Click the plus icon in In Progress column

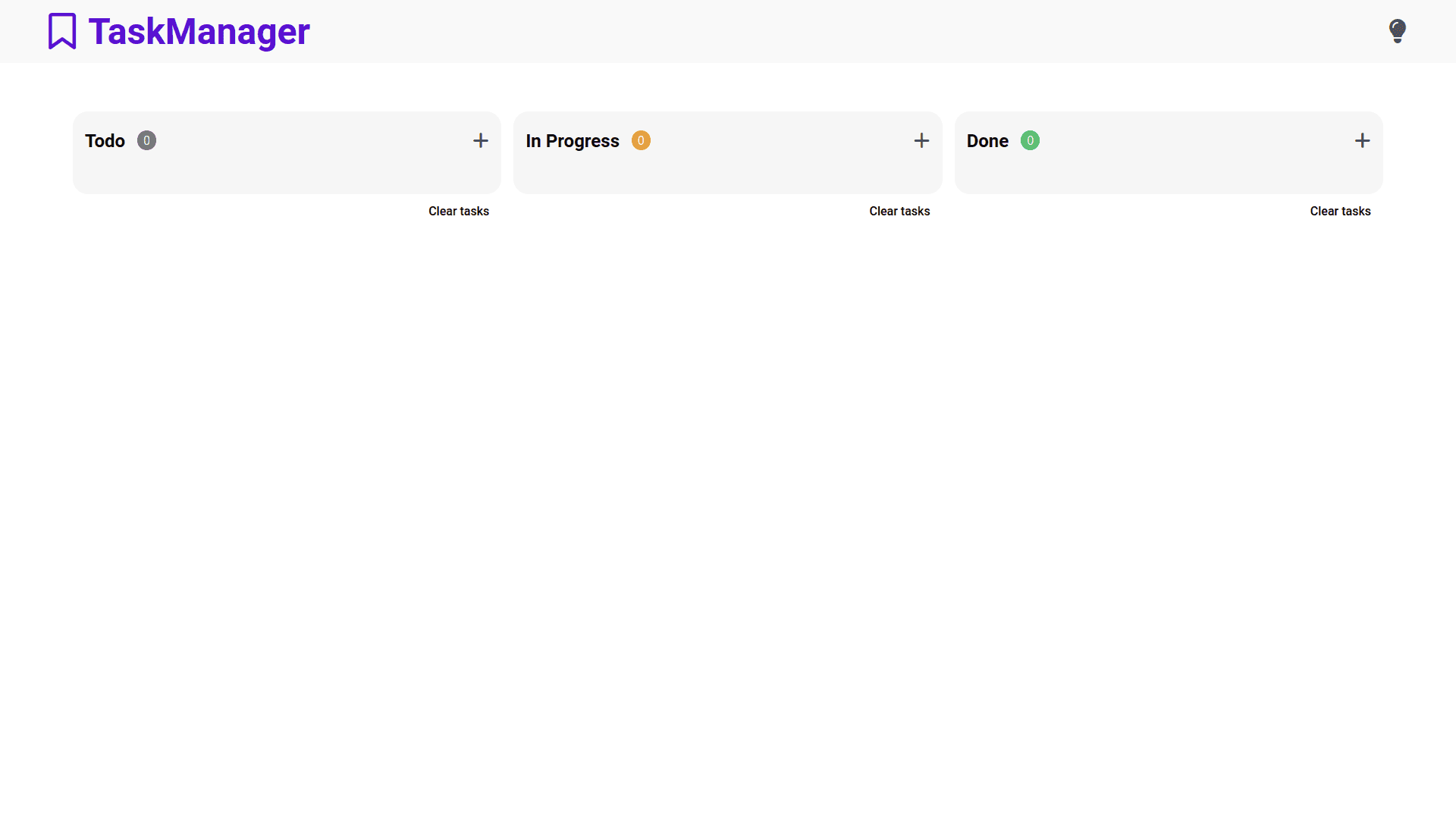pyautogui.click(x=921, y=140)
